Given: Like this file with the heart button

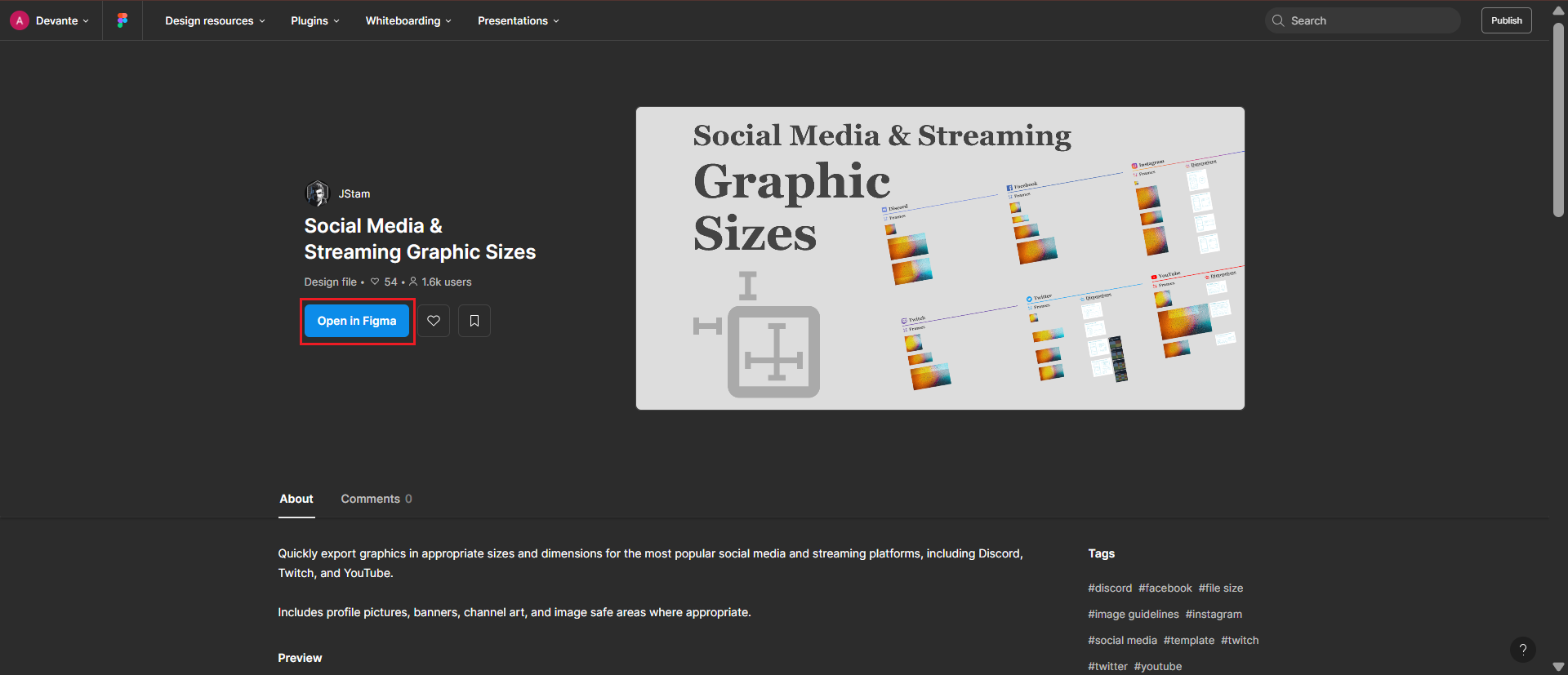Looking at the screenshot, I should [434, 321].
